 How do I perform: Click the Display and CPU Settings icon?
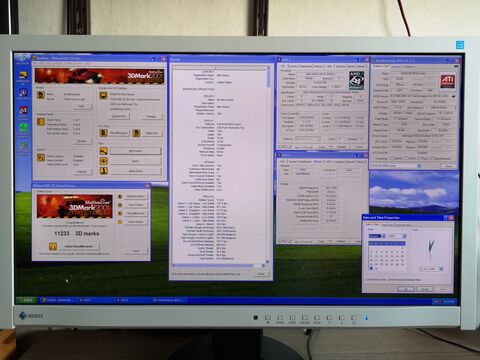tap(103, 96)
